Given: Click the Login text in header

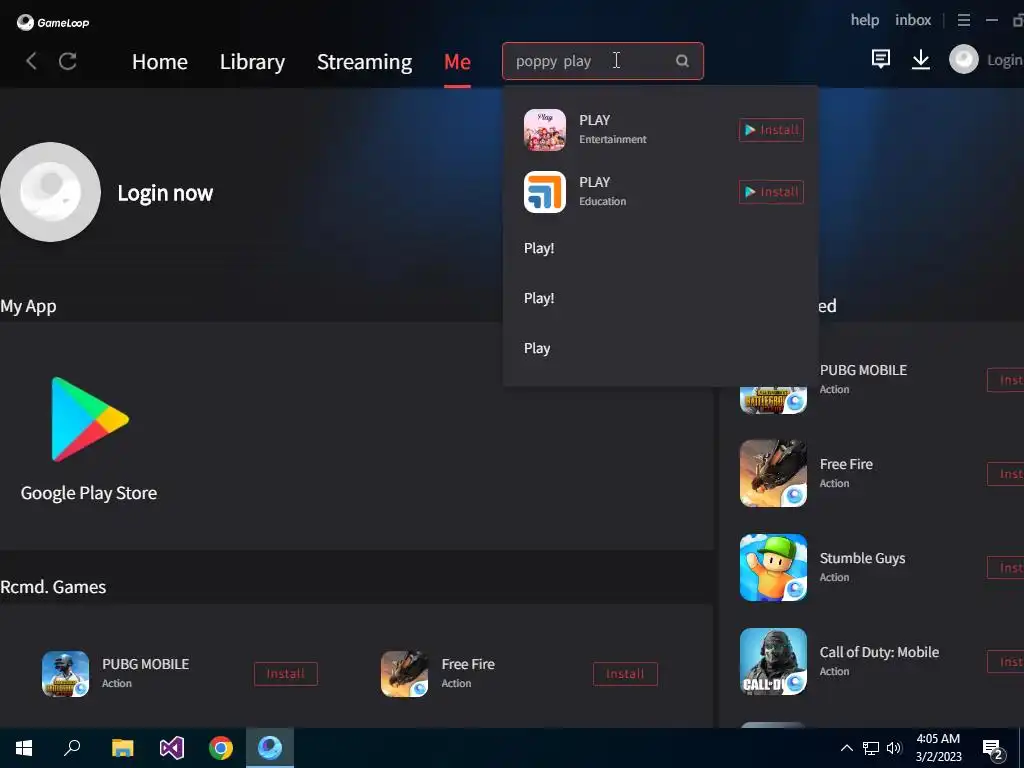Looking at the screenshot, I should point(1004,60).
